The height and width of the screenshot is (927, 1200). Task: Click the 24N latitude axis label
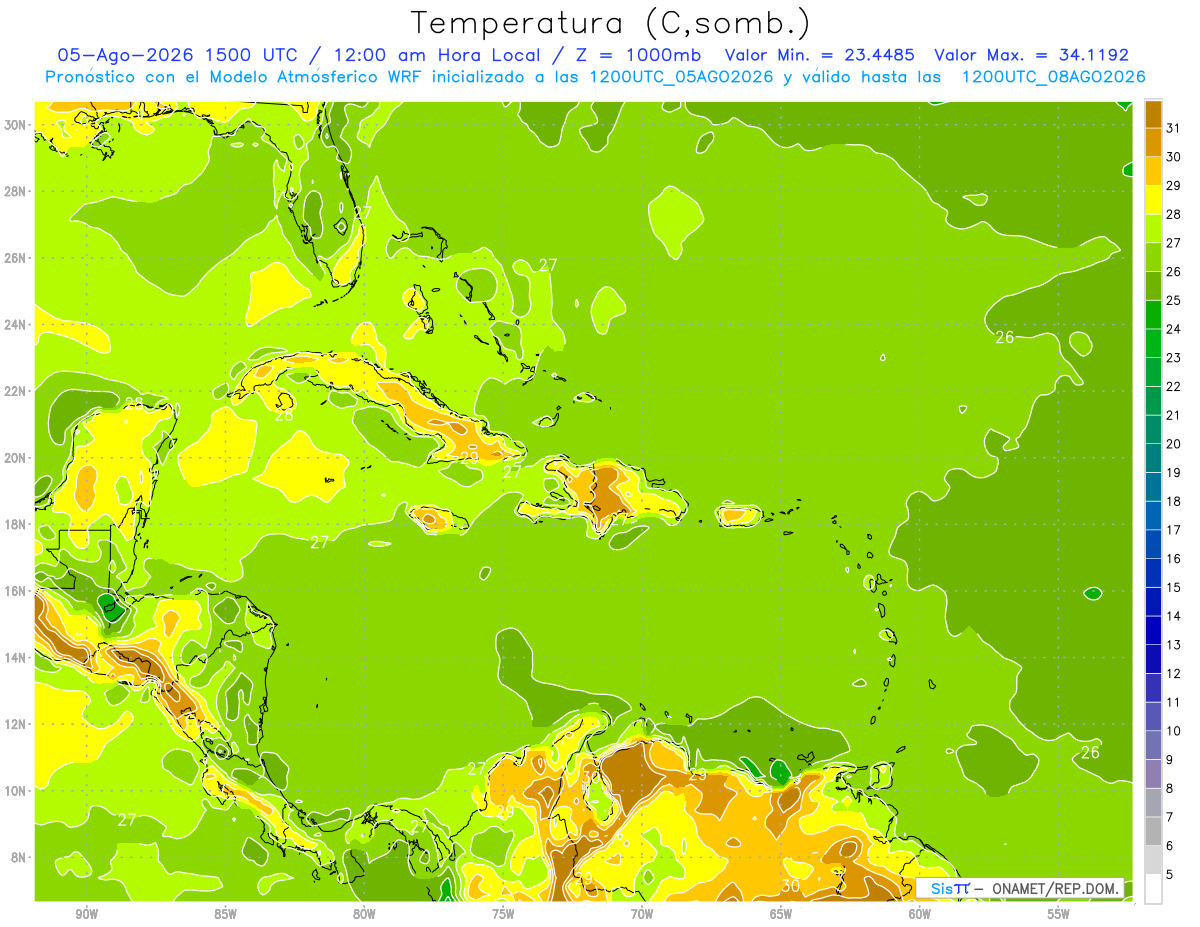[x=16, y=325]
